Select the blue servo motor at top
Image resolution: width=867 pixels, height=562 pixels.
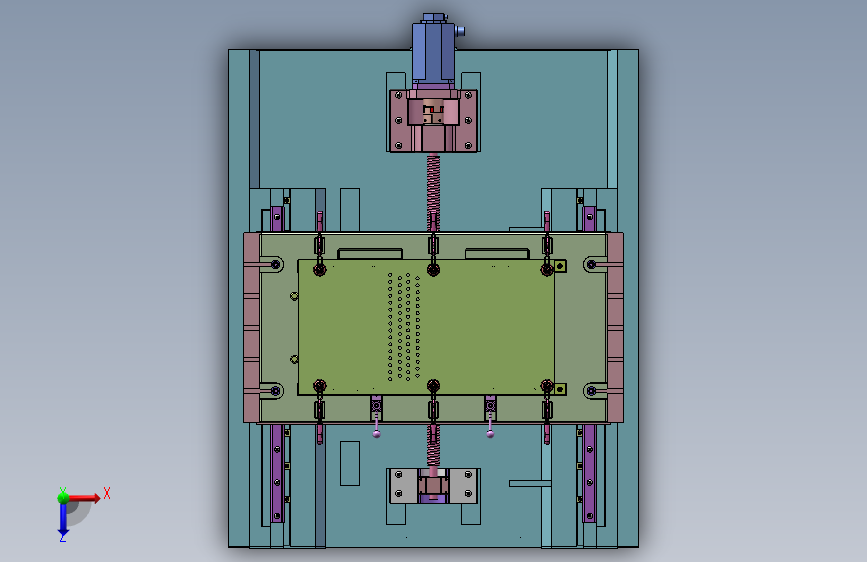tap(434, 51)
